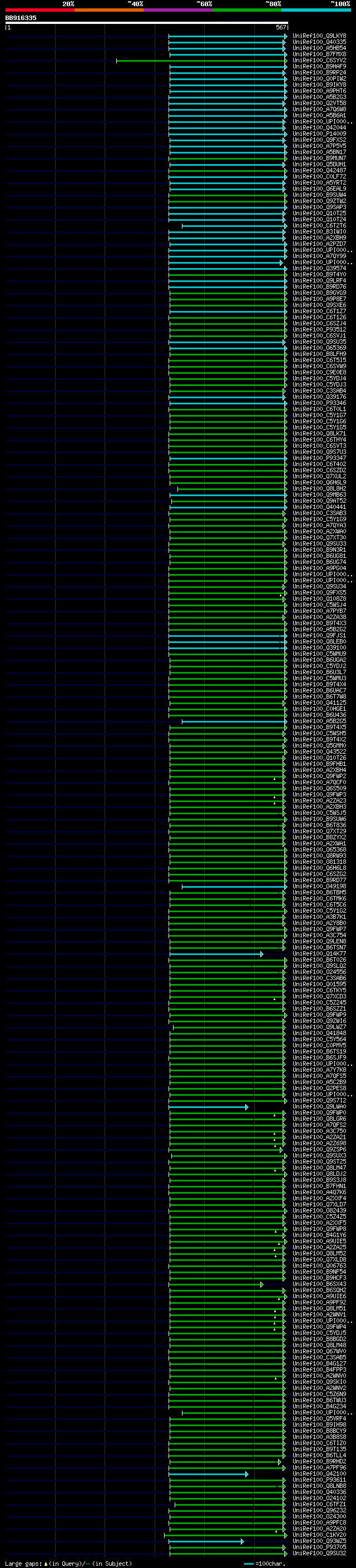Open hit UniRef100_B7FMX8

click(x=319, y=54)
